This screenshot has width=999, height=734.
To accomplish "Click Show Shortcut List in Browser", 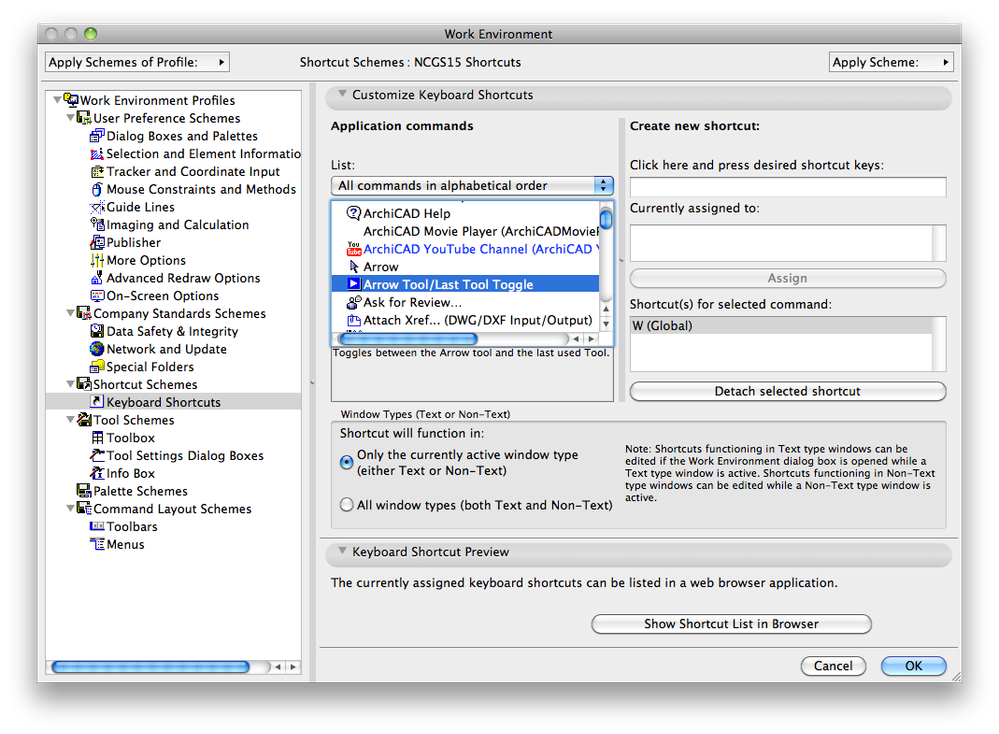I will coord(731,624).
